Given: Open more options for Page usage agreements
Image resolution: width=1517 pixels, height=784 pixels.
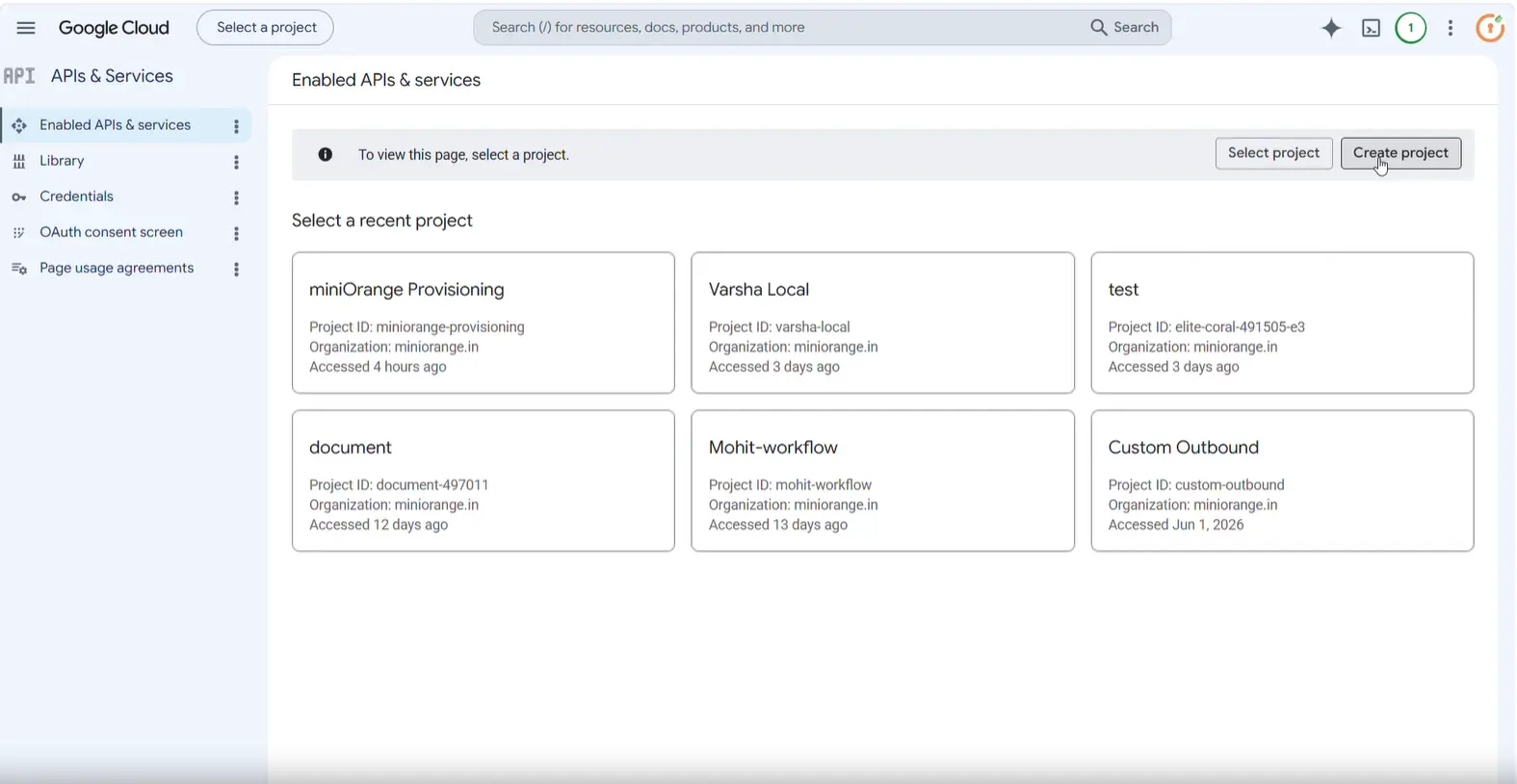Looking at the screenshot, I should pos(236,269).
